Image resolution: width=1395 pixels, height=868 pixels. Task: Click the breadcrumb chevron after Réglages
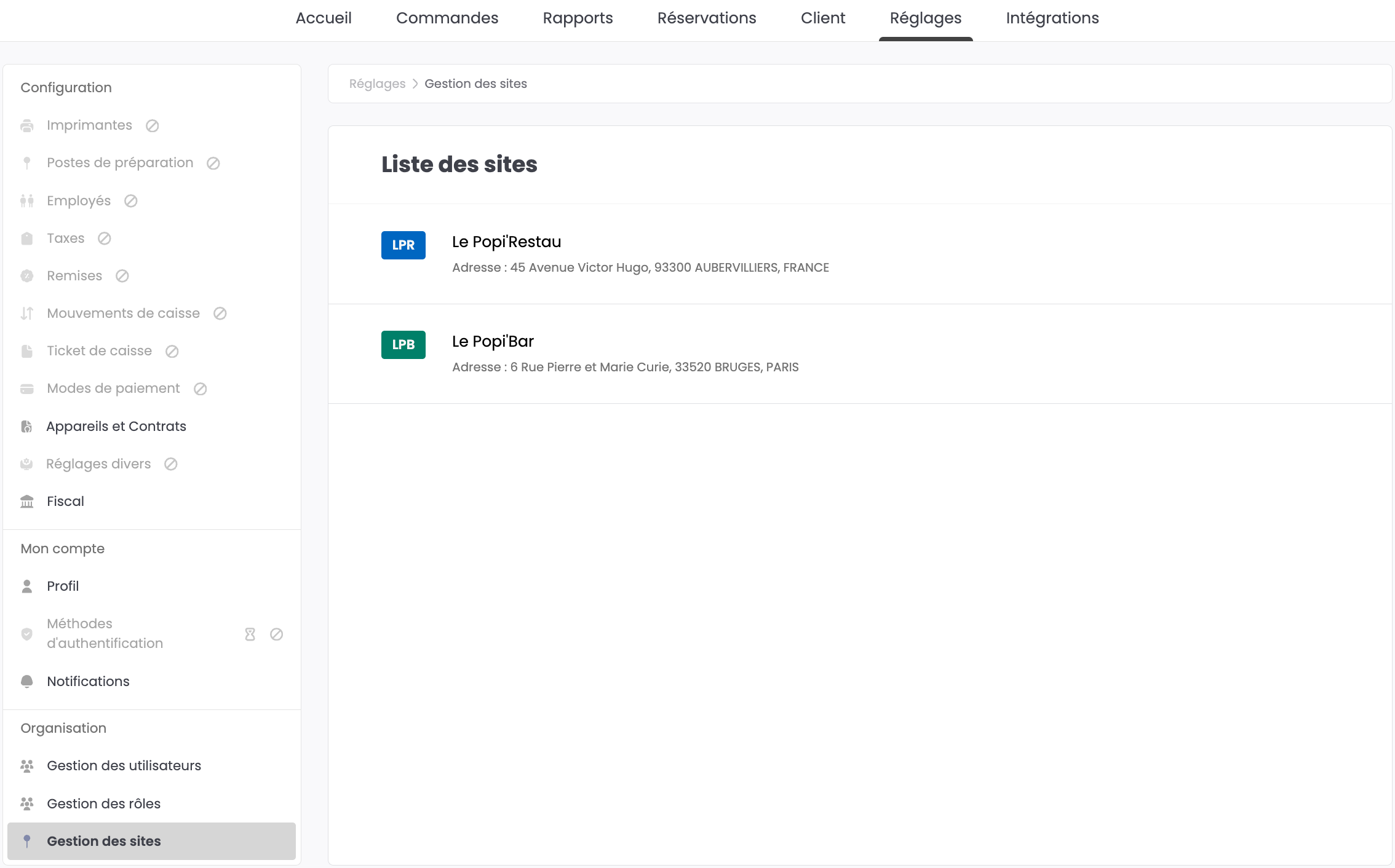point(415,84)
